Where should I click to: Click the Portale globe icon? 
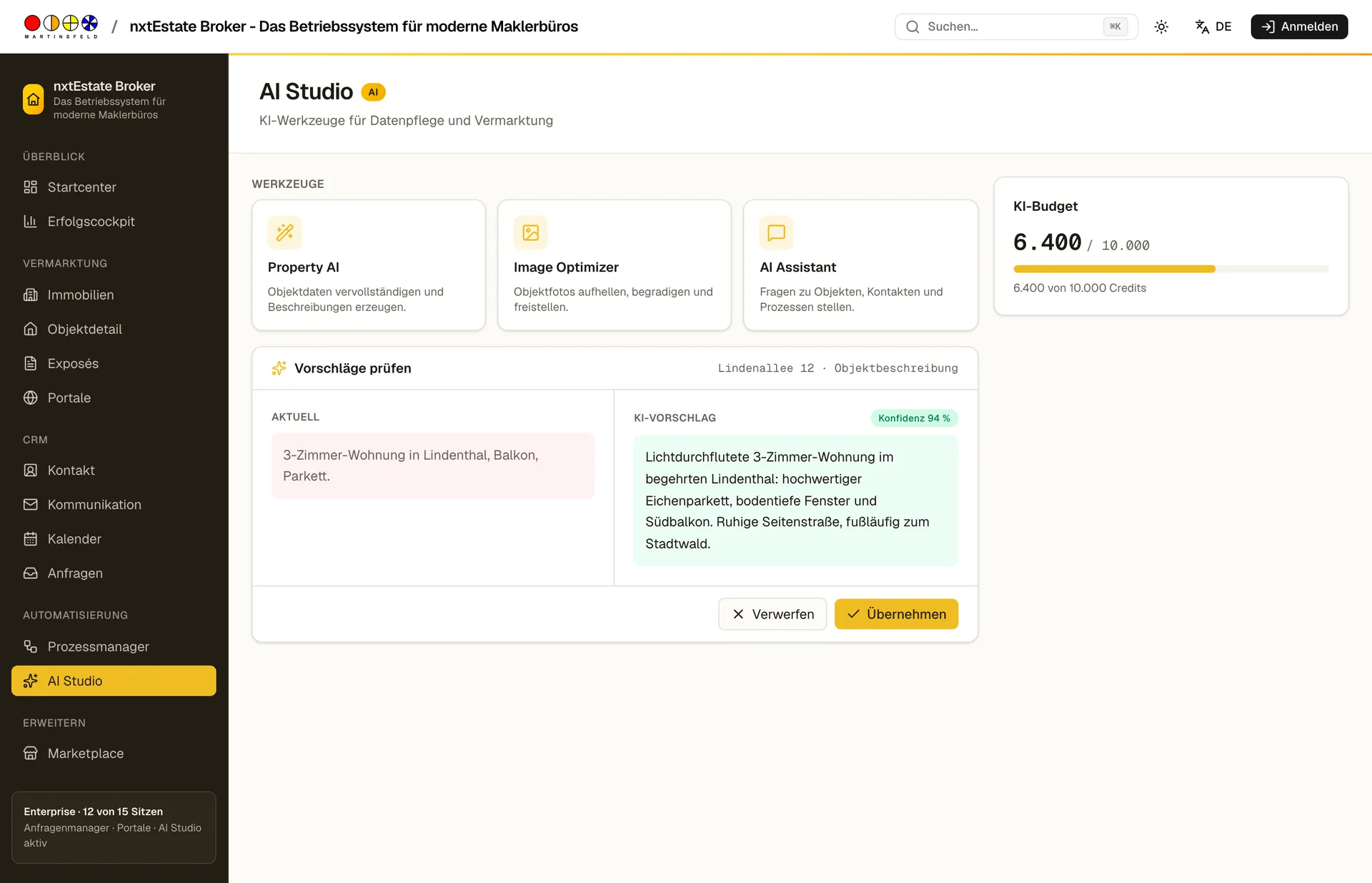click(x=30, y=398)
